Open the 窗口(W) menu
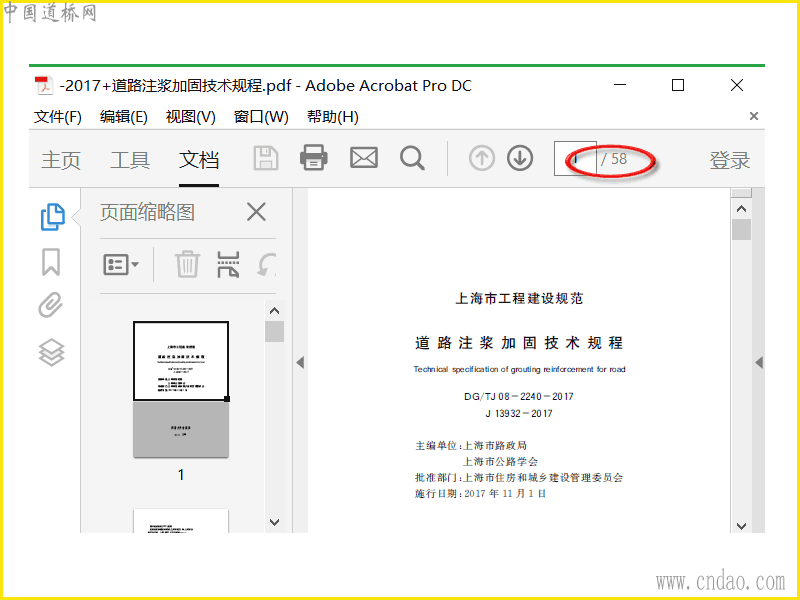The image size is (800, 600). (x=261, y=117)
